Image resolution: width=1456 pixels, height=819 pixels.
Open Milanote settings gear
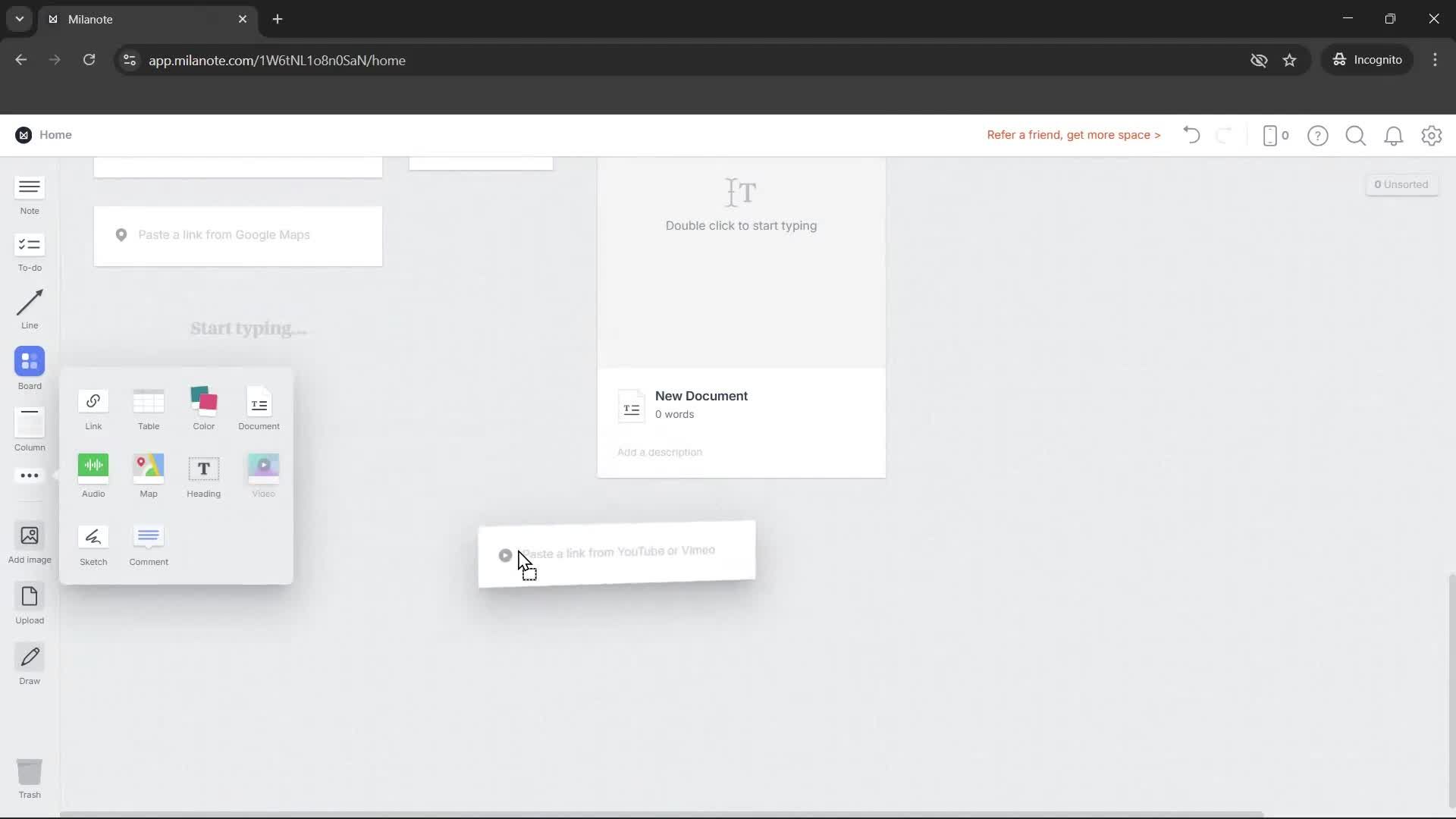point(1432,135)
